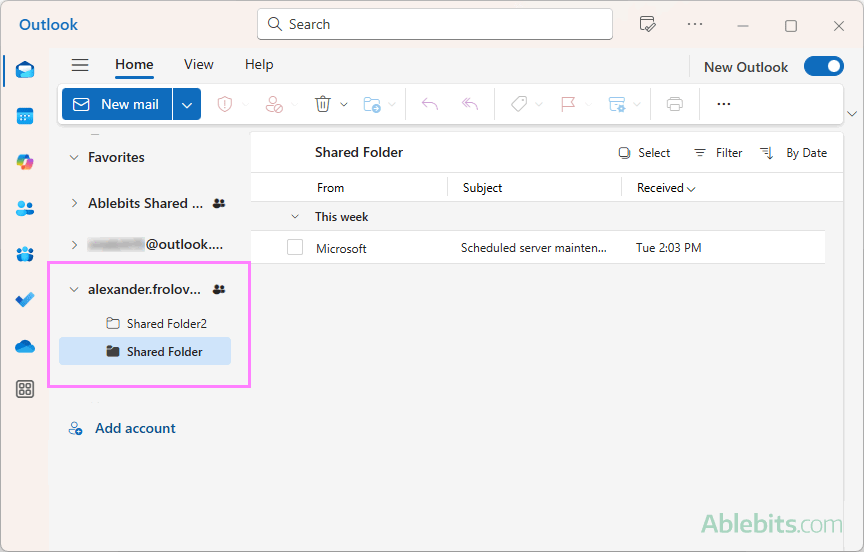Open People contacts in sidebar
The image size is (864, 552).
pos(25,208)
